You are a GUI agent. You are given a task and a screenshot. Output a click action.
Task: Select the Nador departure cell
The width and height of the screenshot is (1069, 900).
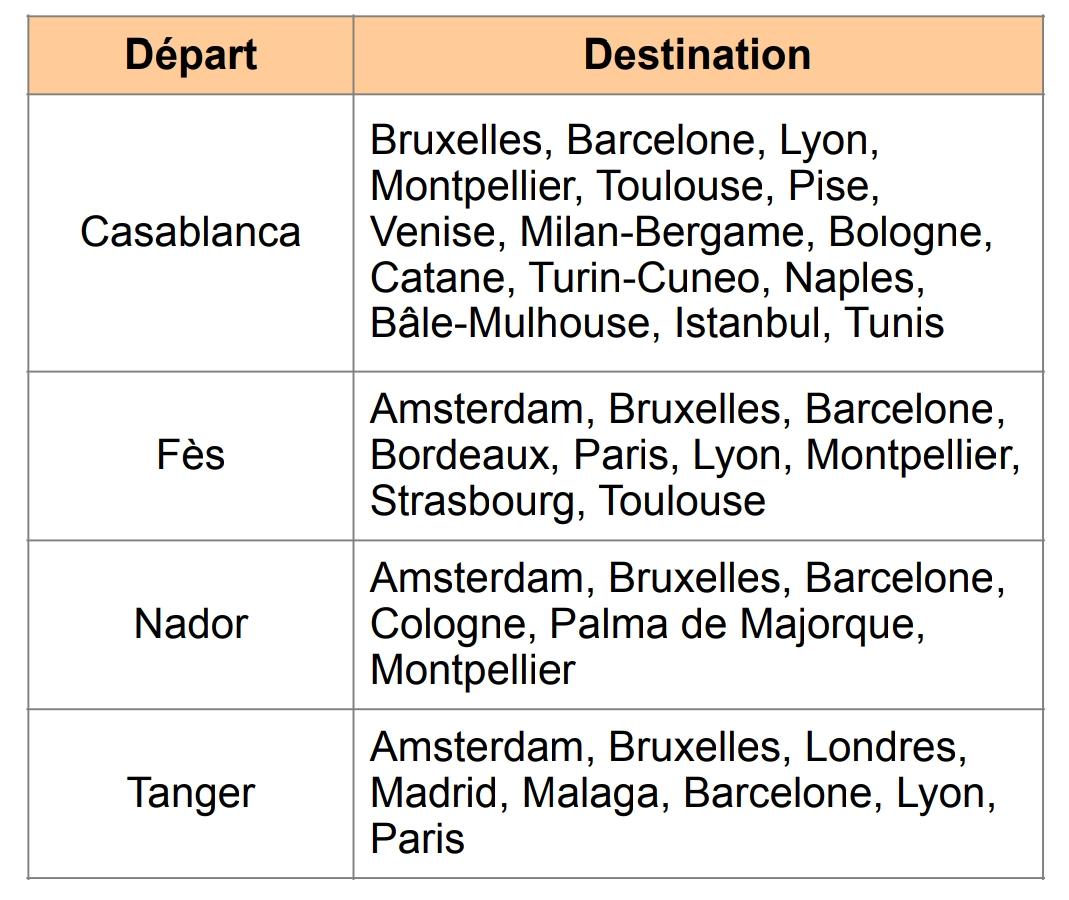191,624
